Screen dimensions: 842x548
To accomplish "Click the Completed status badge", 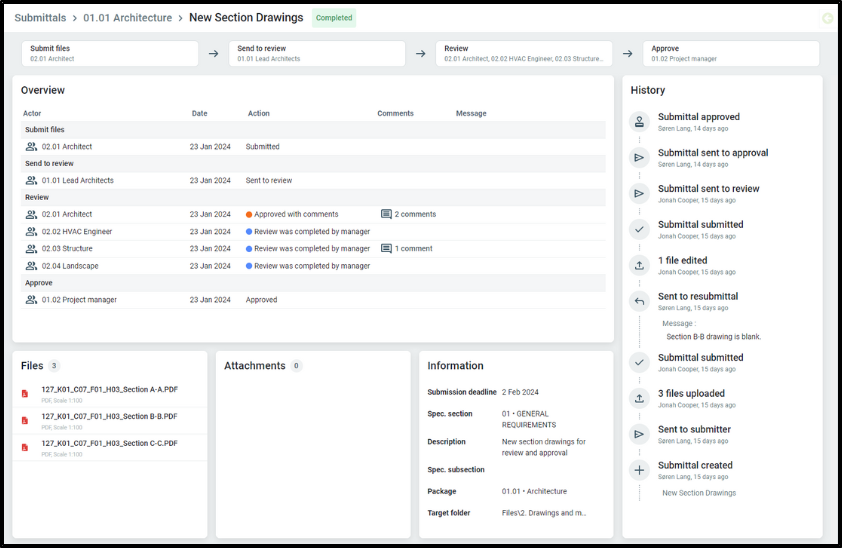I will (x=334, y=18).
